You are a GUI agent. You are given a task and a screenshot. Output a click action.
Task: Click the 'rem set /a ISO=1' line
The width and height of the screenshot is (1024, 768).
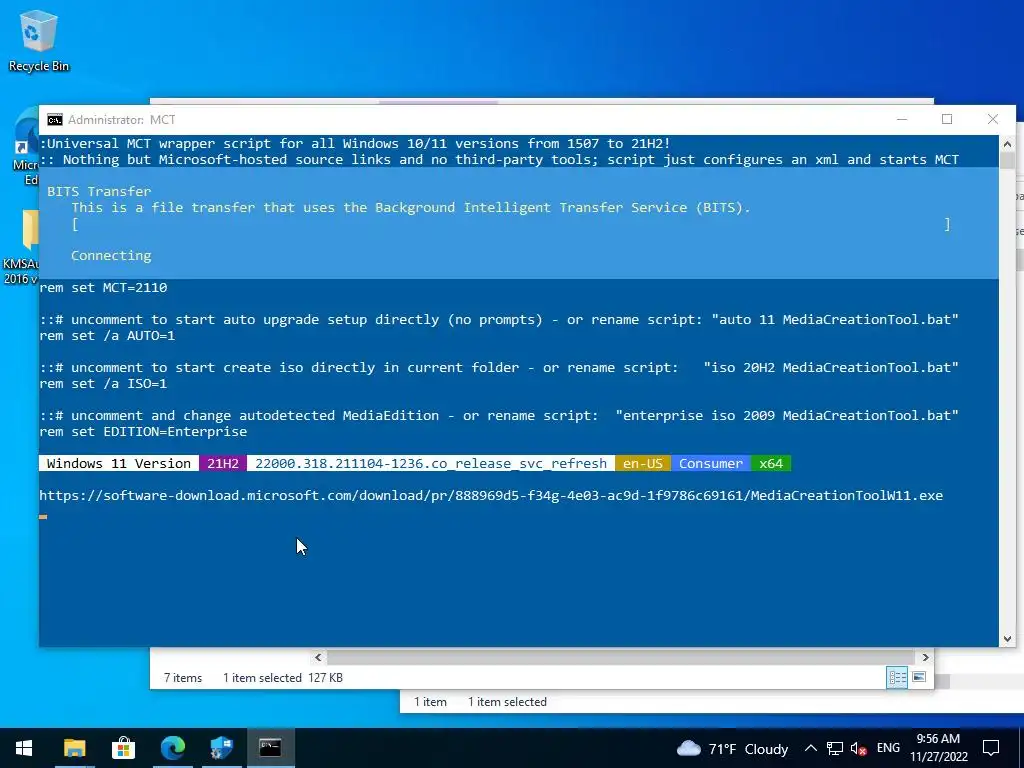coord(103,383)
